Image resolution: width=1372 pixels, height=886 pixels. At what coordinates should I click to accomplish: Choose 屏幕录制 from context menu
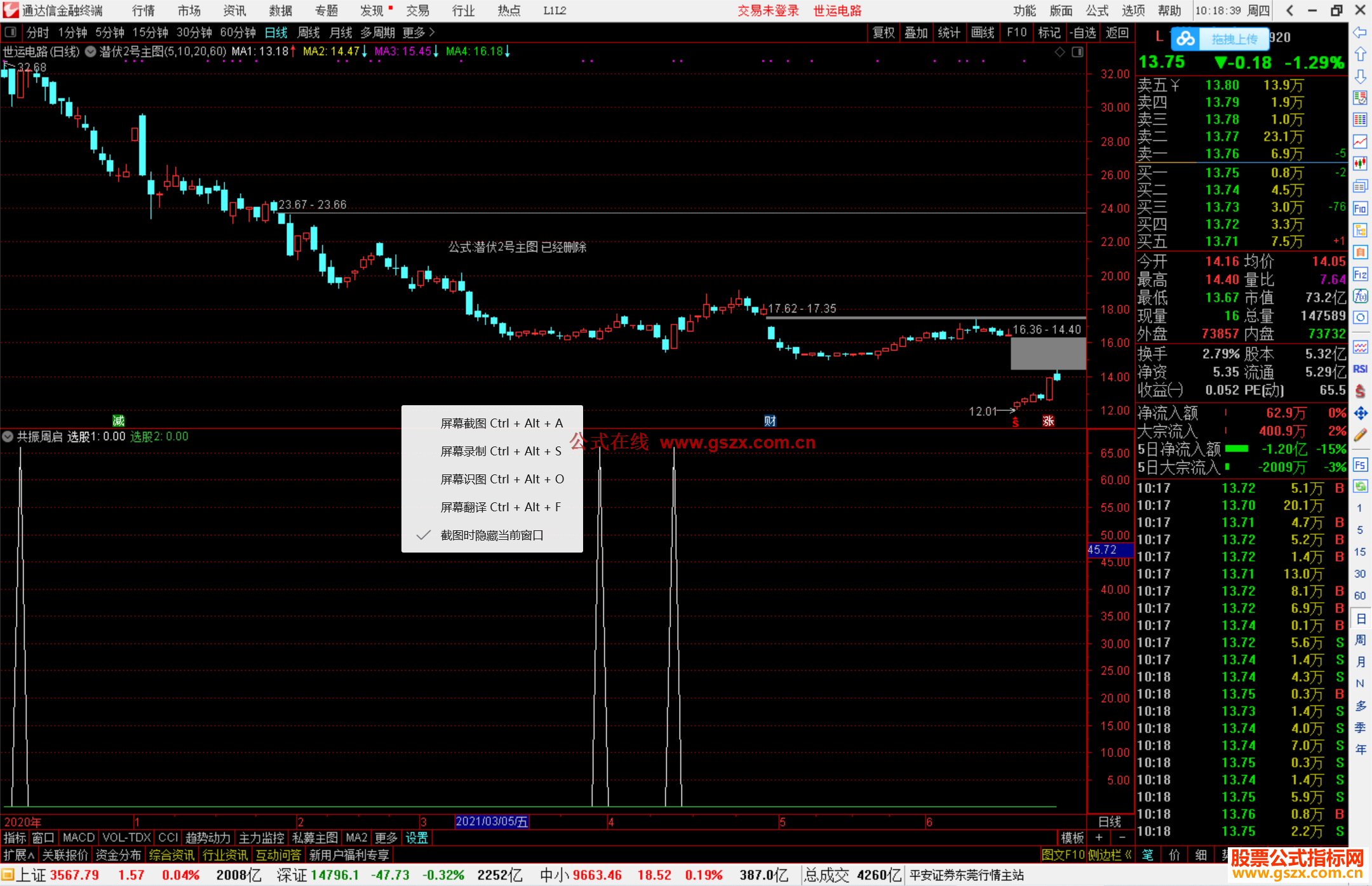pyautogui.click(x=492, y=451)
